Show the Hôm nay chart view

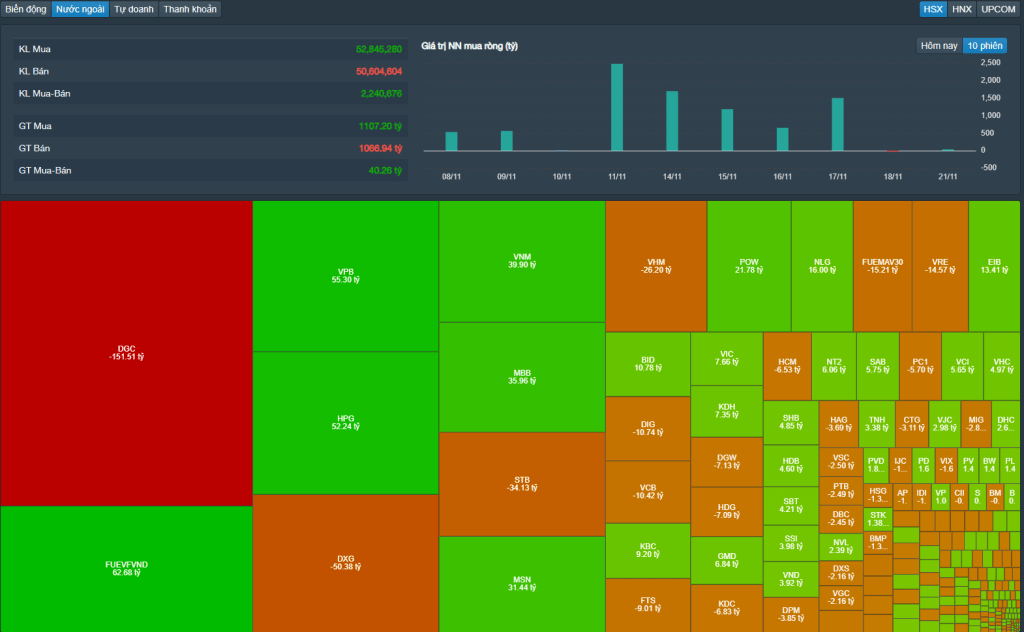(x=939, y=46)
